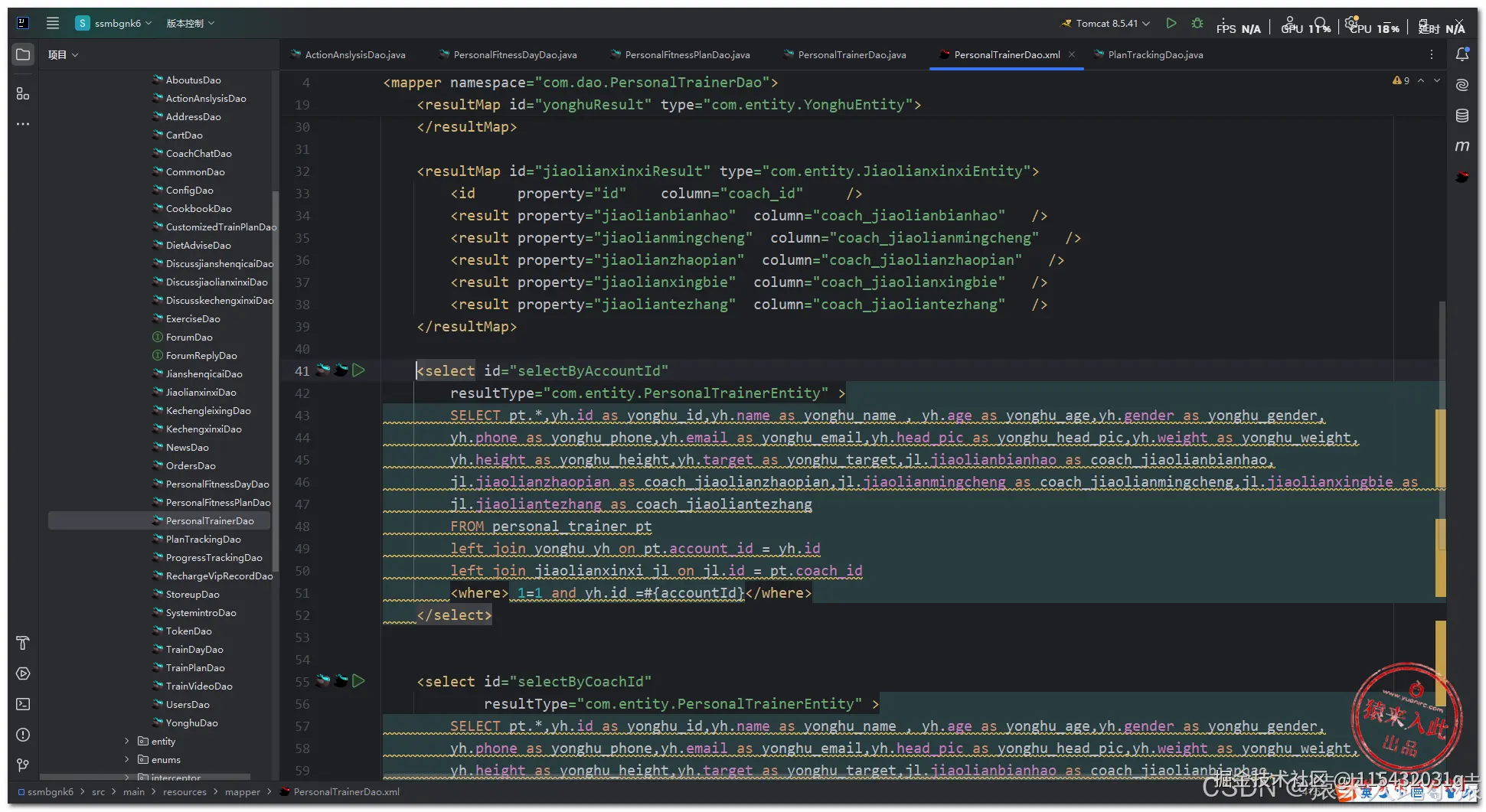This screenshot has width=1486, height=812.
Task: Click the green run gutter icon on line 41
Action: pyautogui.click(x=358, y=370)
